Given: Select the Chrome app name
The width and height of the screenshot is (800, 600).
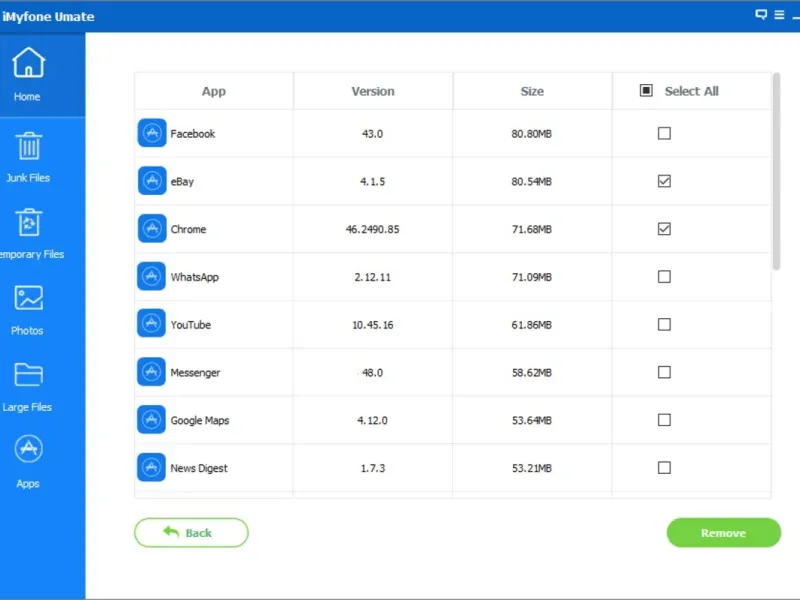Looking at the screenshot, I should pyautogui.click(x=188, y=229).
